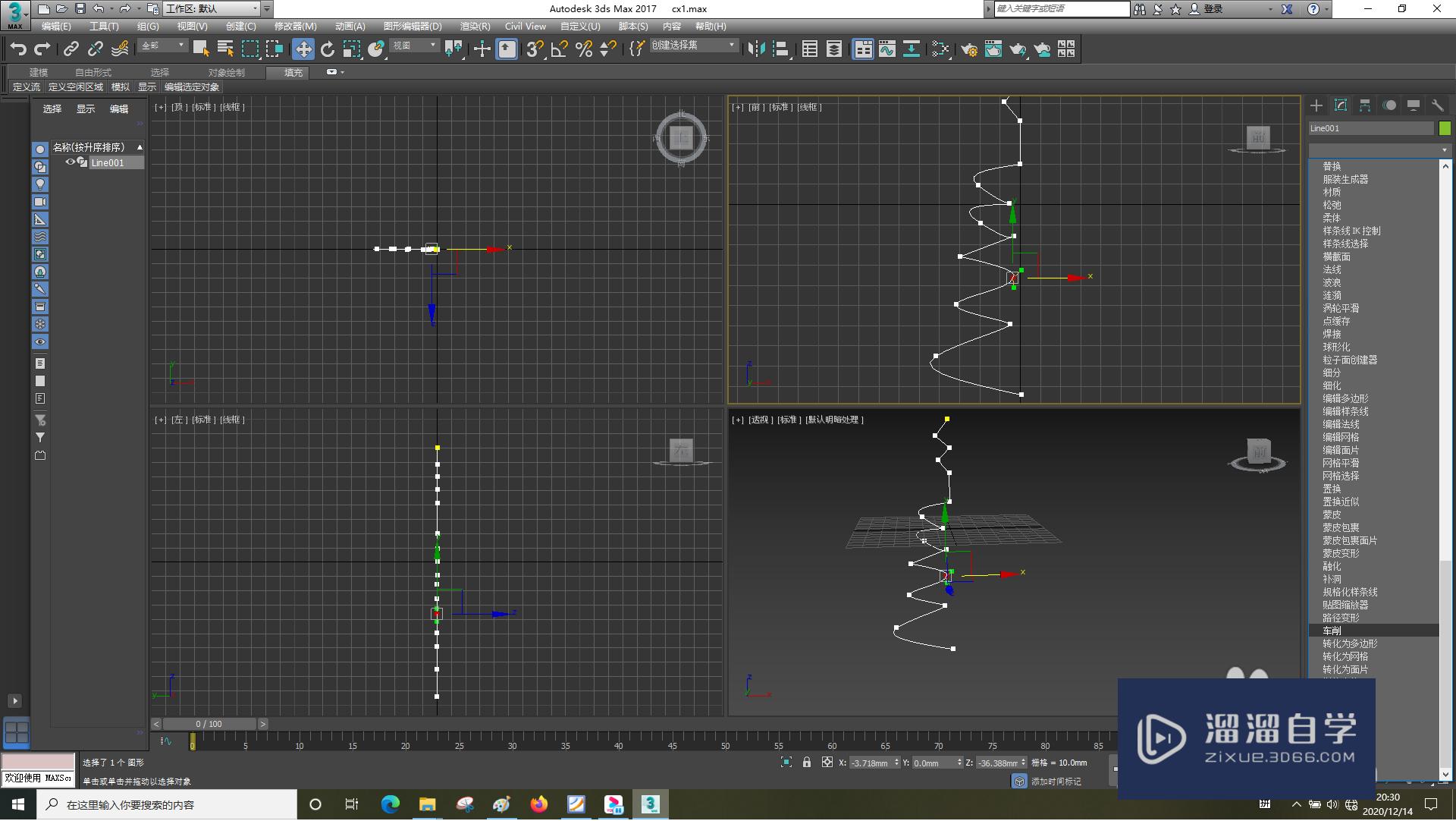Open the Utilities wrench tab
The height and width of the screenshot is (821, 1456).
pos(1438,105)
